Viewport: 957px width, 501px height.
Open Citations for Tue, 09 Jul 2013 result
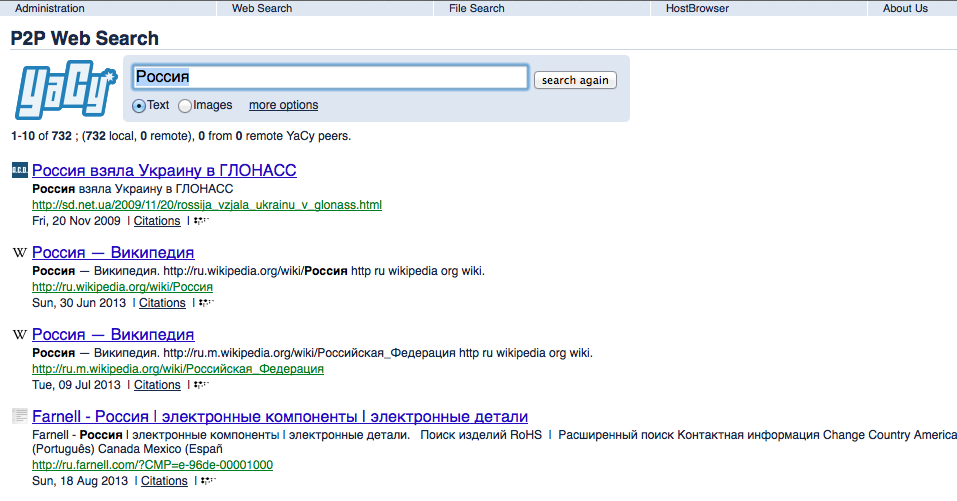pos(157,384)
